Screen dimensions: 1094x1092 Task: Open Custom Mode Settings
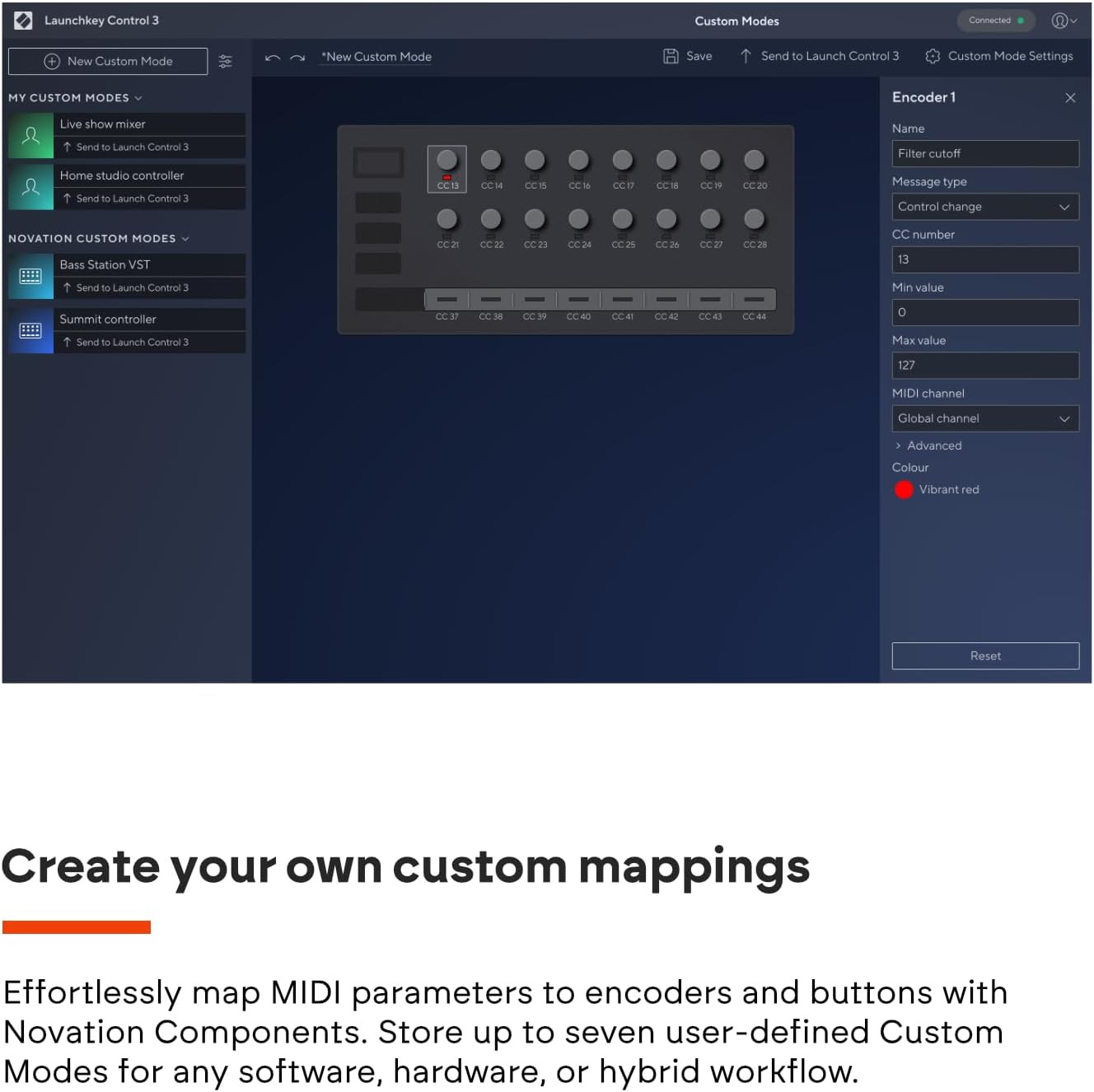pos(999,56)
